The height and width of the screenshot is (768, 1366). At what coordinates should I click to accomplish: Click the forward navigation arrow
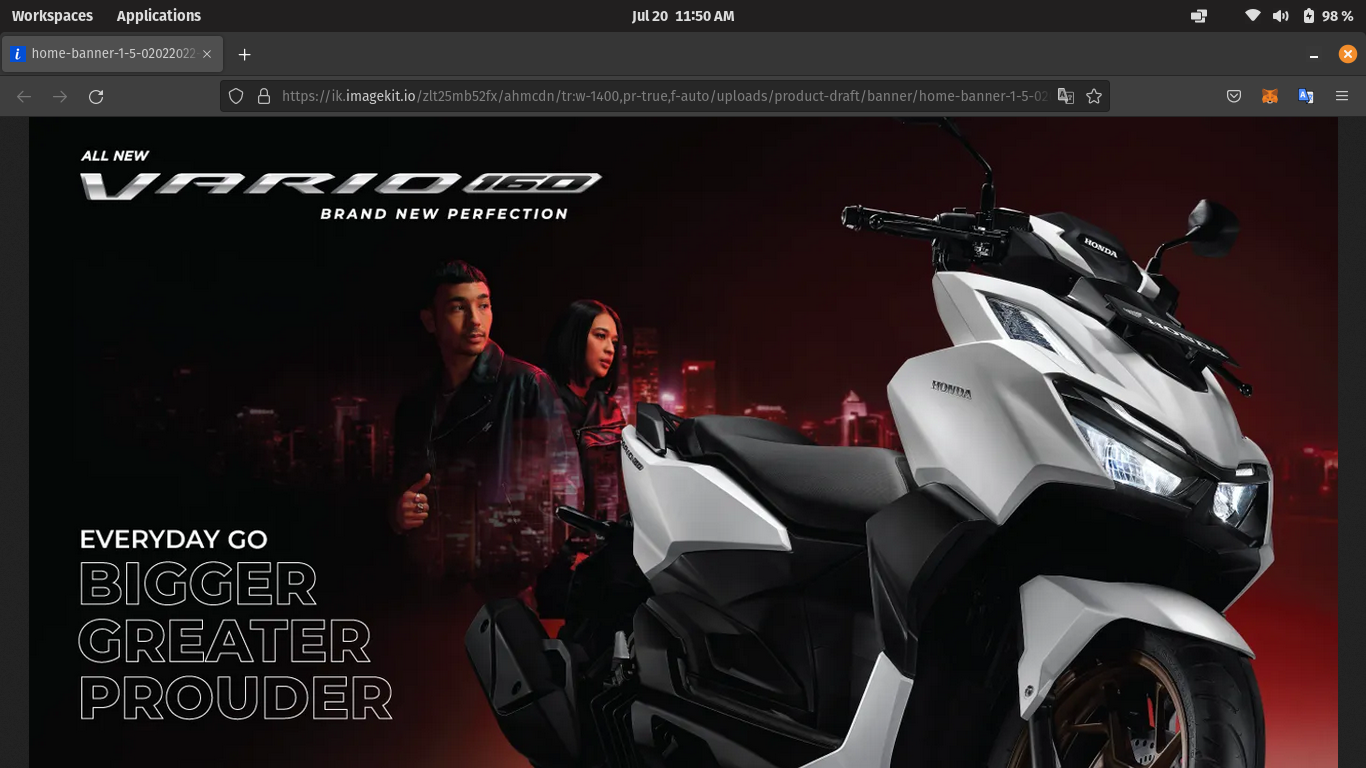(x=60, y=97)
